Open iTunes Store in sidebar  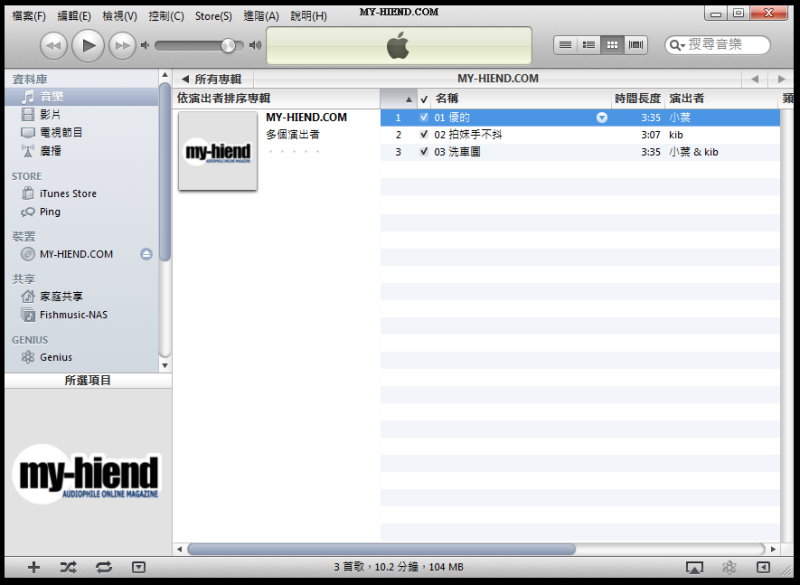pyautogui.click(x=67, y=194)
